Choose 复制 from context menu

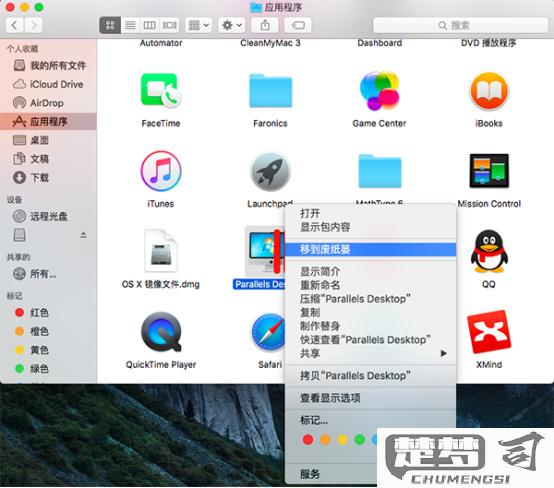click(x=370, y=312)
